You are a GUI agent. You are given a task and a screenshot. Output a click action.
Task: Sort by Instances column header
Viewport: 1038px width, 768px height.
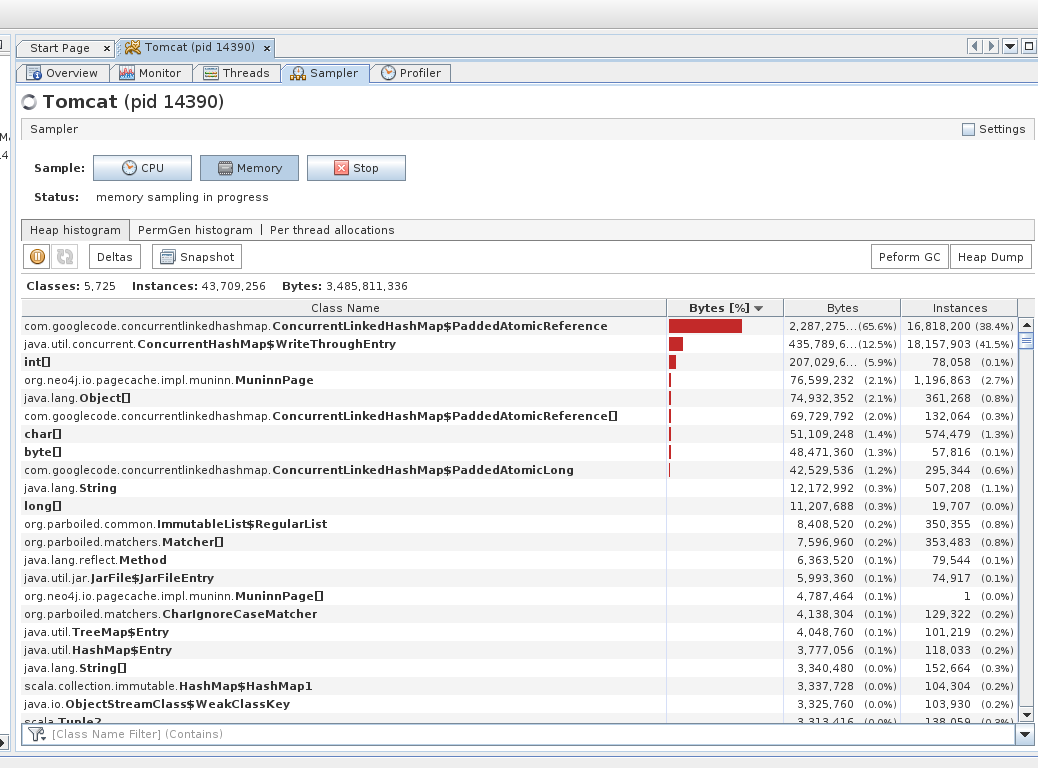pos(959,308)
